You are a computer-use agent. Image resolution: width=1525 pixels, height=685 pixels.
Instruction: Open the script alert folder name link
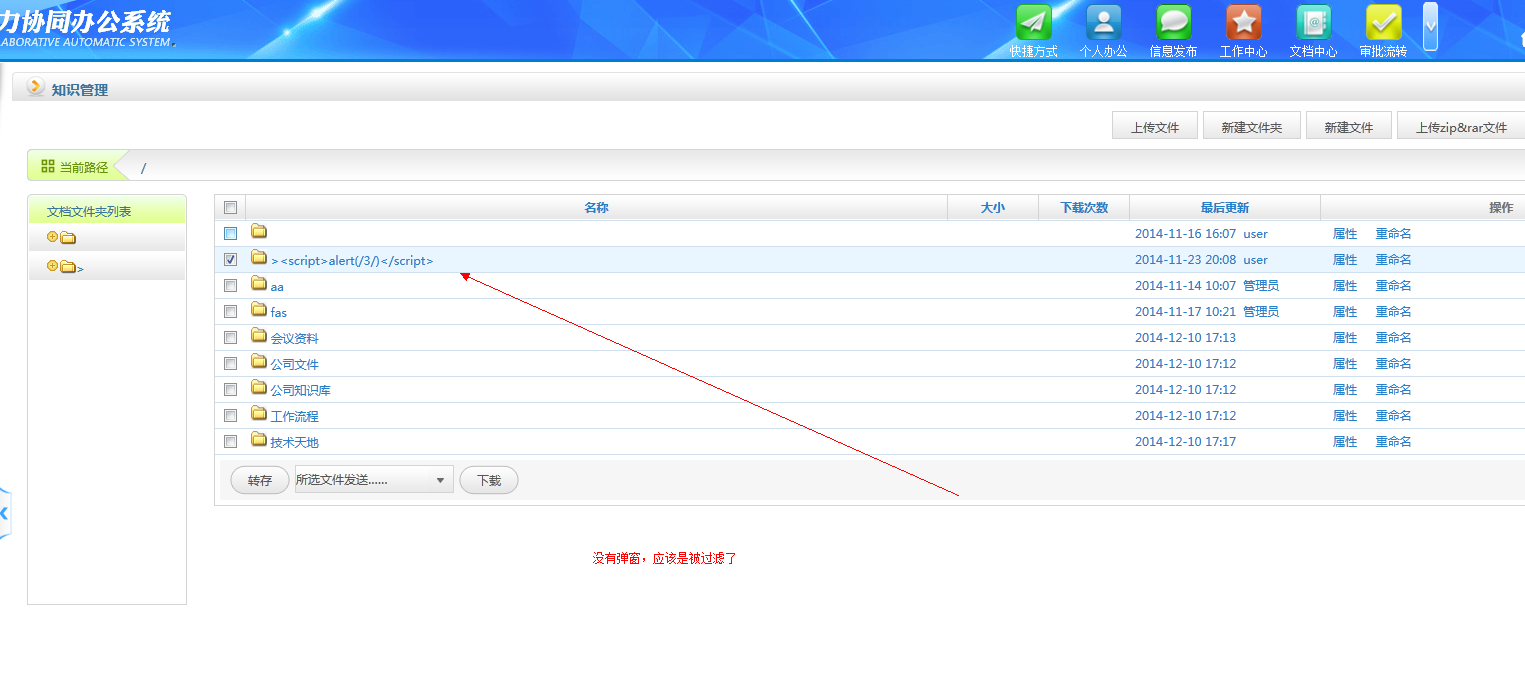coord(352,260)
